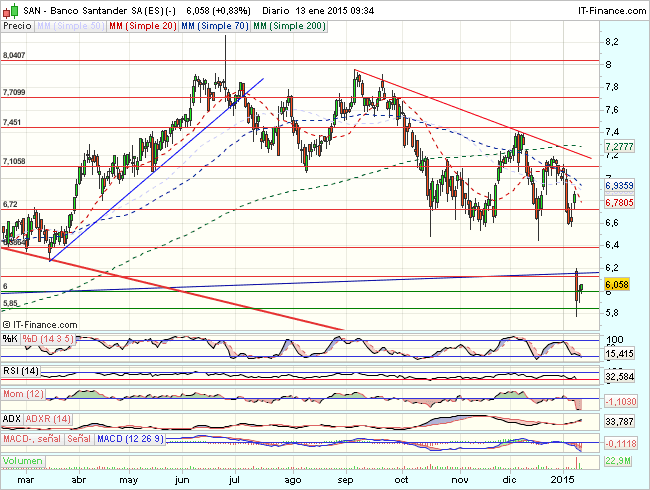Click the IT-Finance.com copyright text in chart
This screenshot has width=650, height=490.
40,325
